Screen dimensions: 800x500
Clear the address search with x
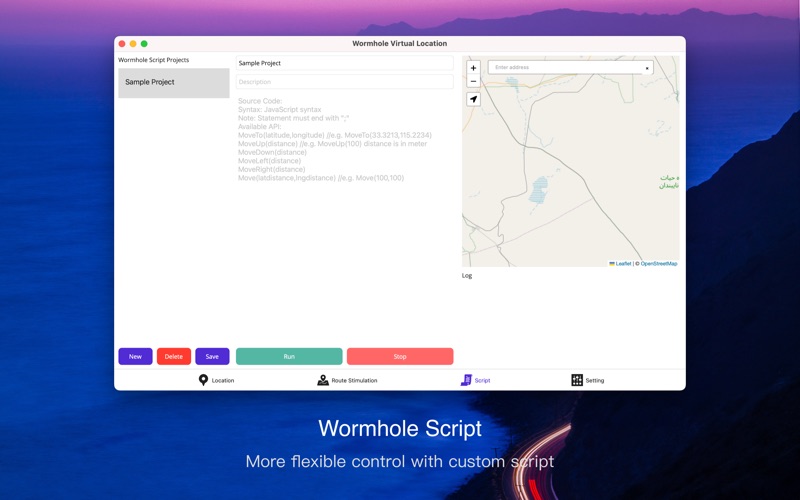647,68
